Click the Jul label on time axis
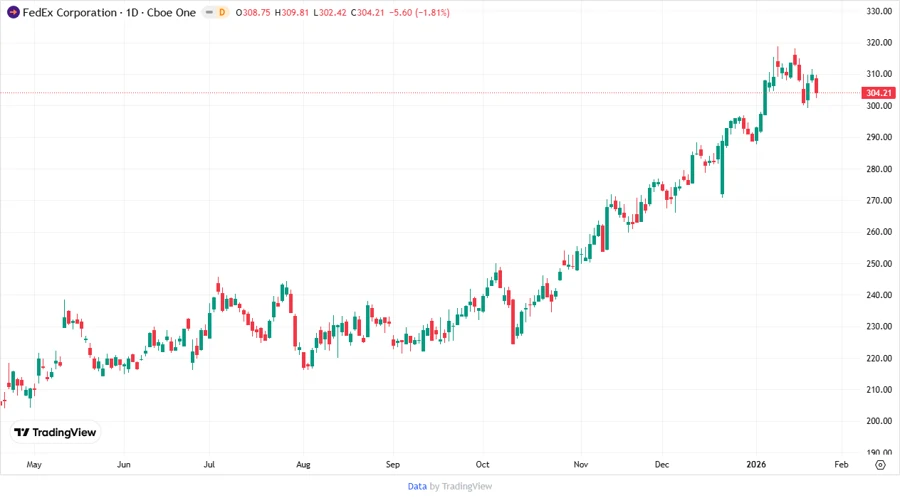The height and width of the screenshot is (498, 900). 209,465
